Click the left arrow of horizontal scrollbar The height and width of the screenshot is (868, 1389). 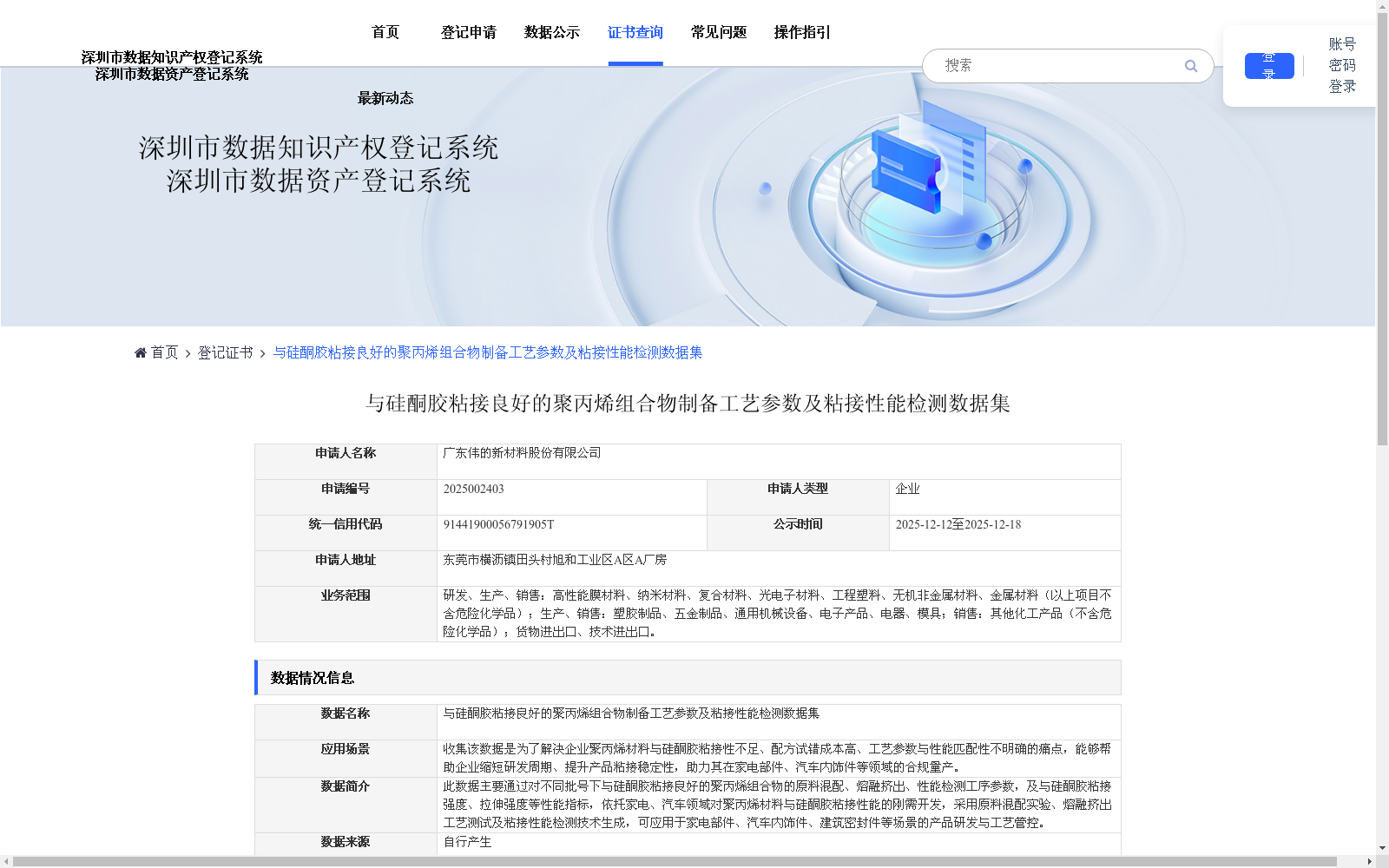[6, 862]
